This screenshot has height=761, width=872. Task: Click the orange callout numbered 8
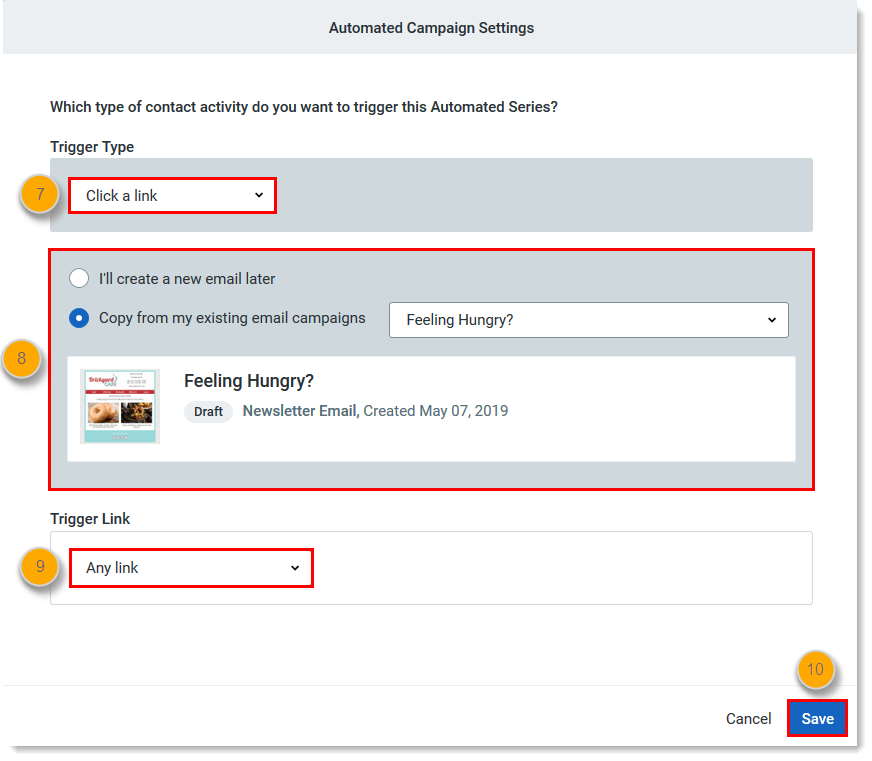coord(23,360)
